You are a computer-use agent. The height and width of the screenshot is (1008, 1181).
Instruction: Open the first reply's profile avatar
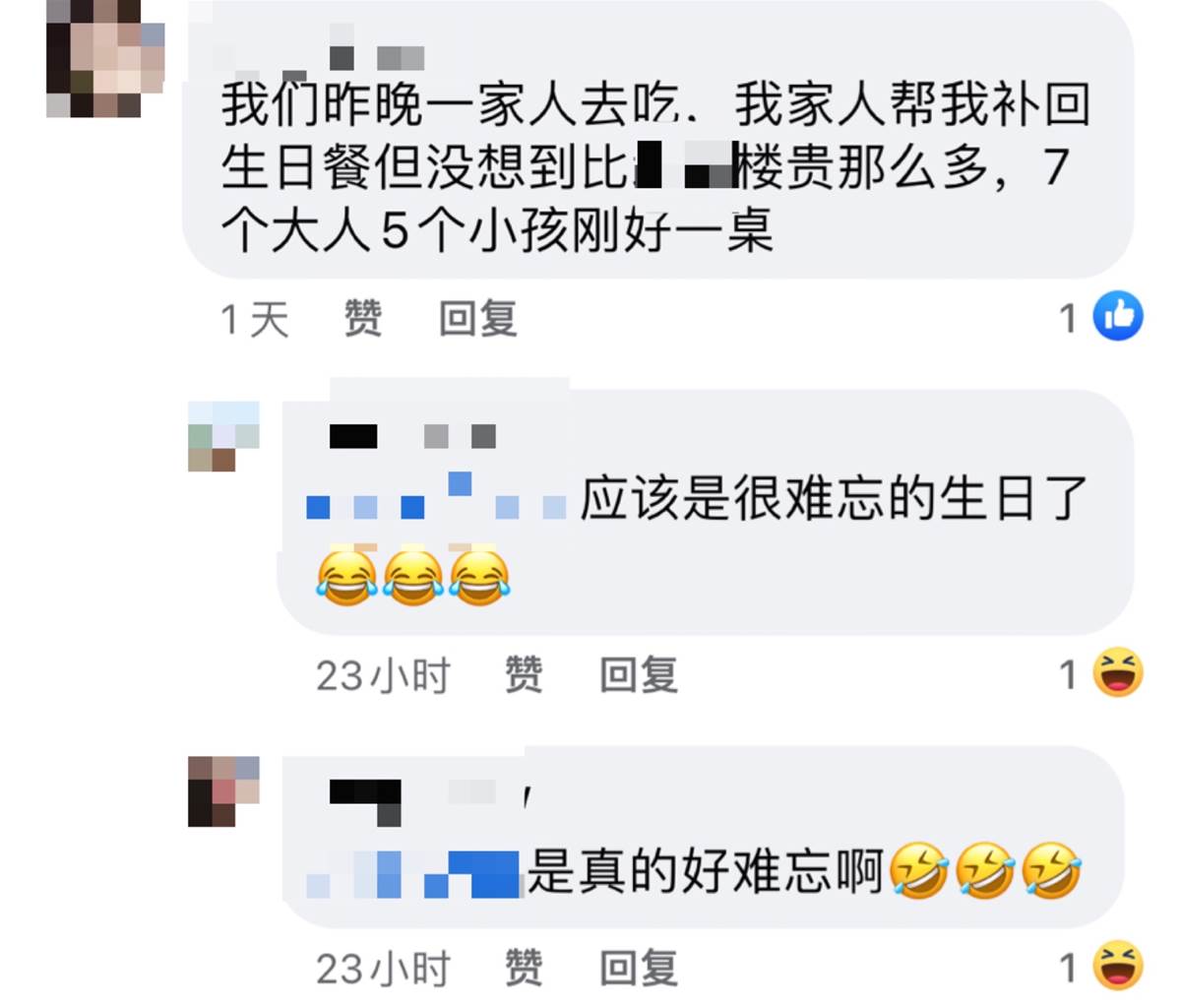[223, 436]
